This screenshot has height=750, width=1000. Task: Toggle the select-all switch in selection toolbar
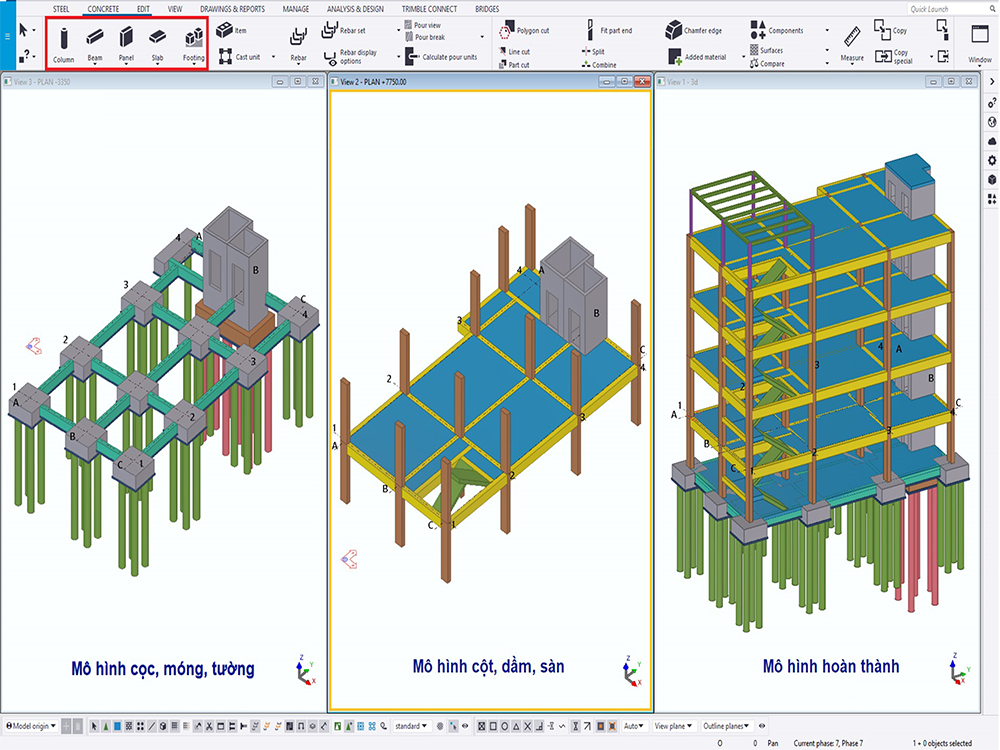pyautogui.click(x=94, y=725)
